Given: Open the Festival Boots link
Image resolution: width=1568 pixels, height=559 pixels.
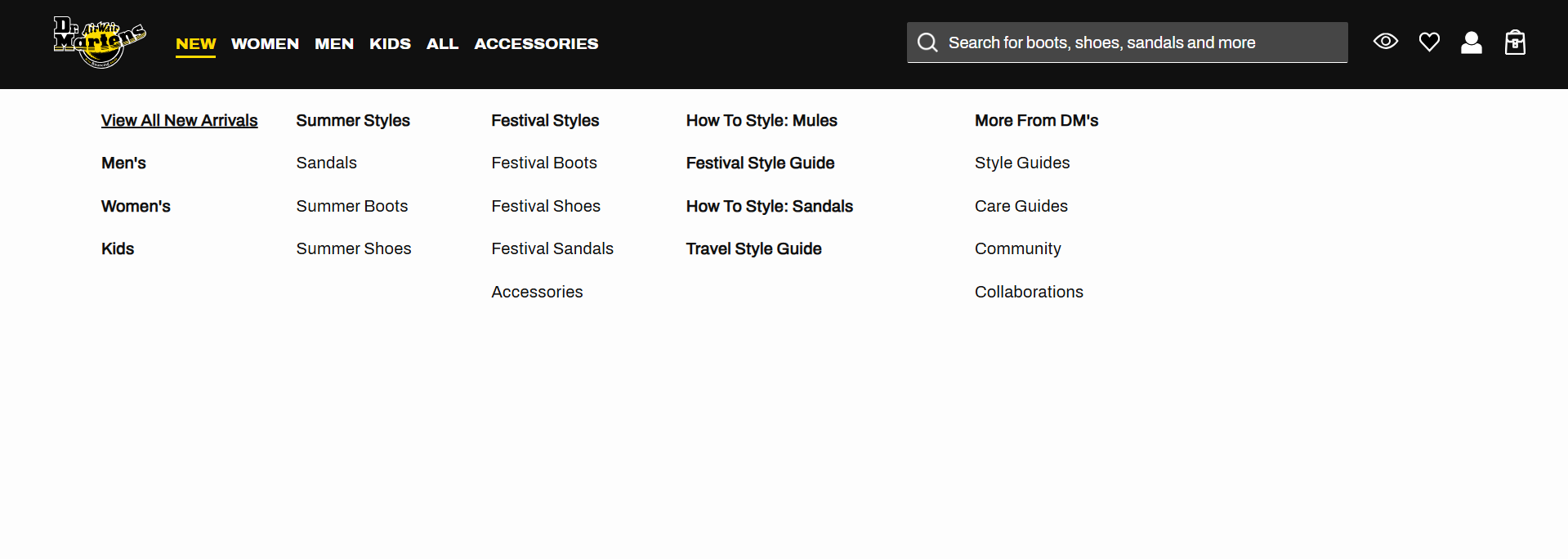Looking at the screenshot, I should (544, 163).
